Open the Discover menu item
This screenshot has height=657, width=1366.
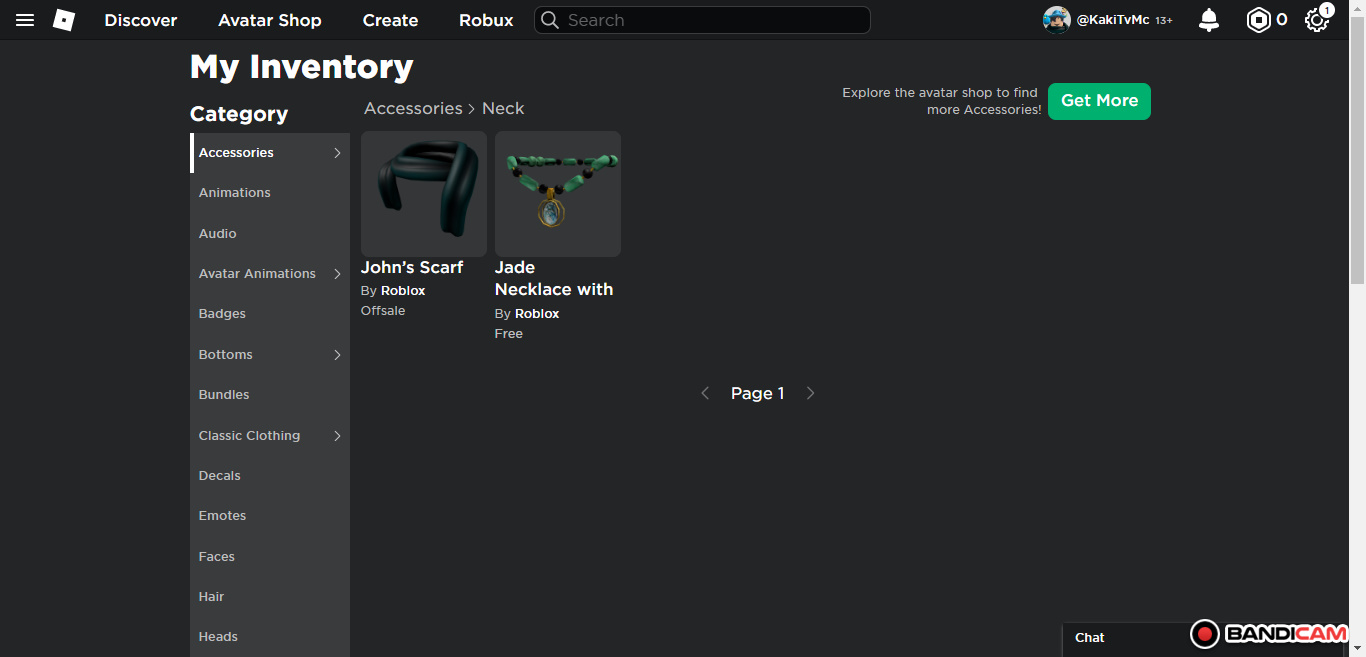point(141,20)
